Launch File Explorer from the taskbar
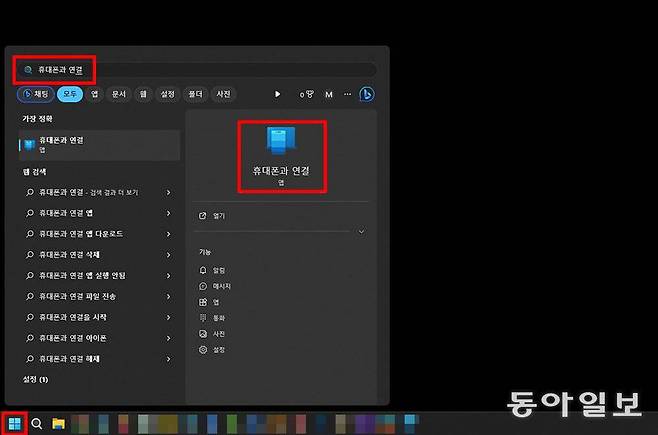The image size is (658, 435). pyautogui.click(x=58, y=424)
